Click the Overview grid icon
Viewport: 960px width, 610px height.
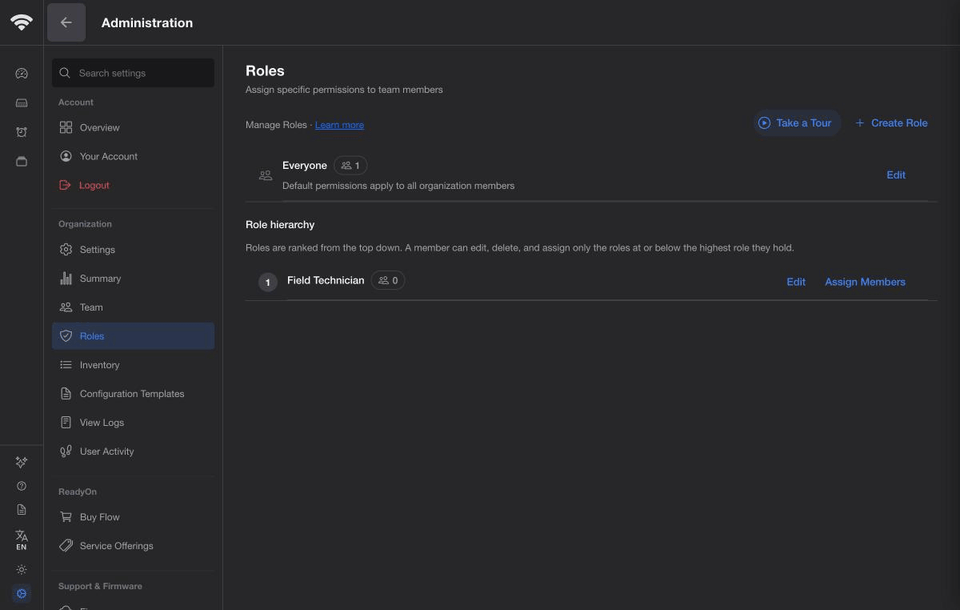[66, 127]
